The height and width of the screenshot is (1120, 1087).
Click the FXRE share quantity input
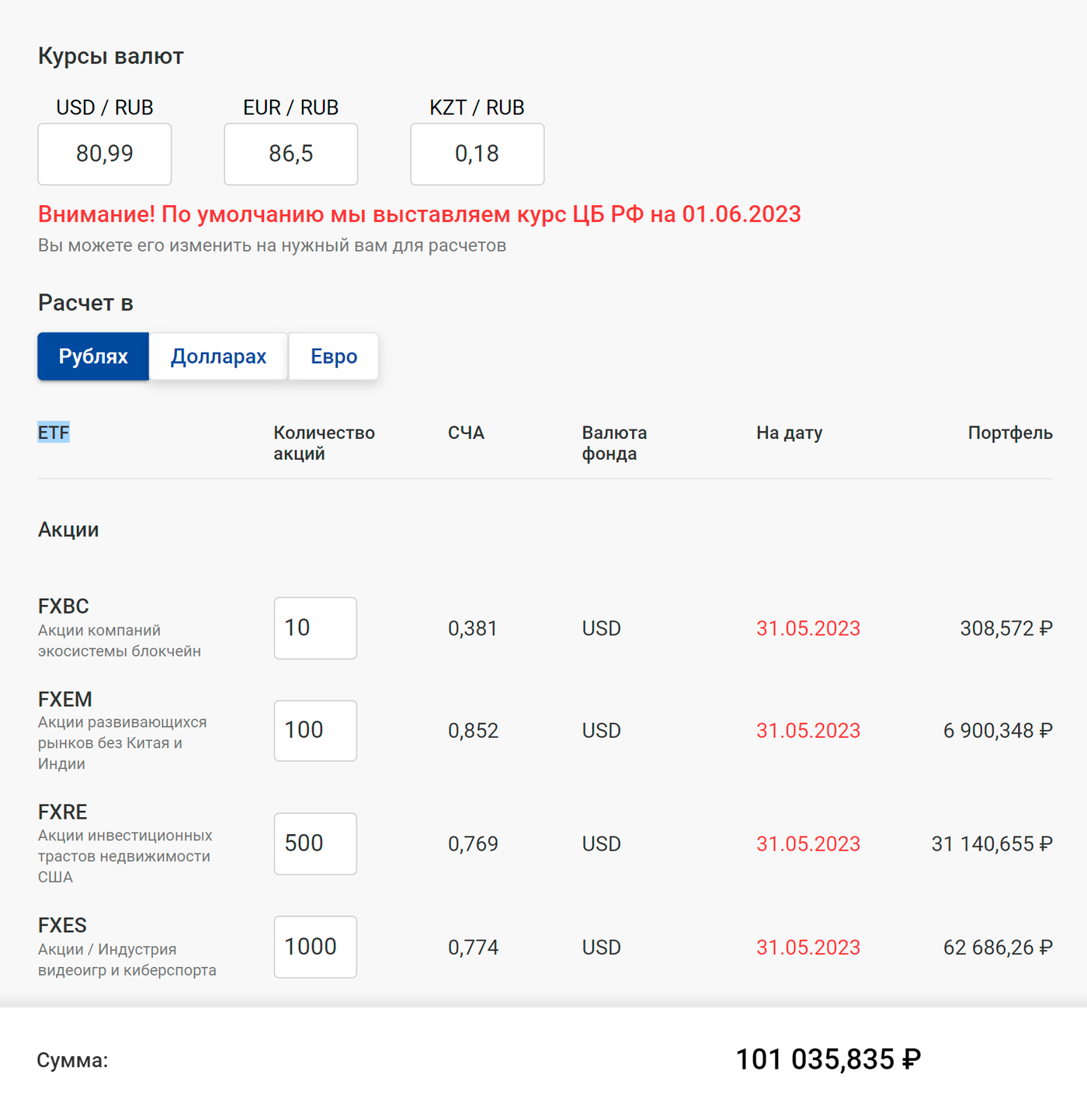[x=315, y=843]
